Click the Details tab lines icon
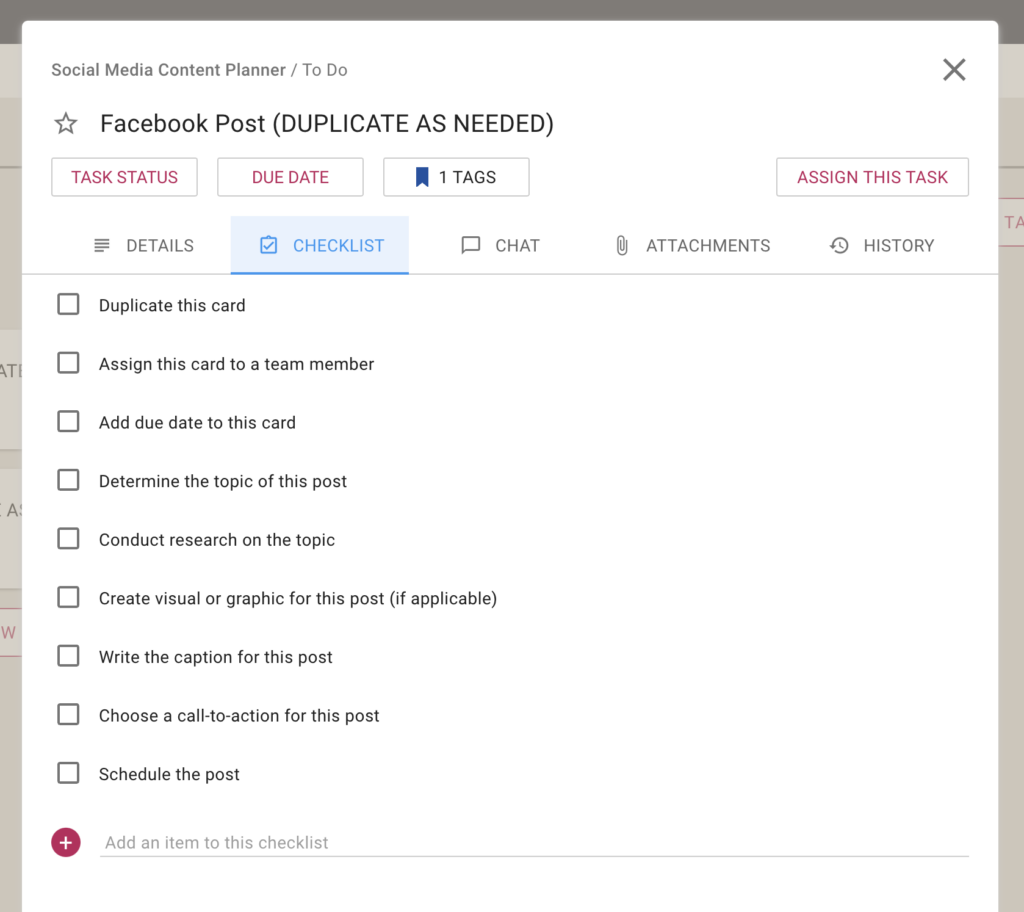 pos(102,246)
